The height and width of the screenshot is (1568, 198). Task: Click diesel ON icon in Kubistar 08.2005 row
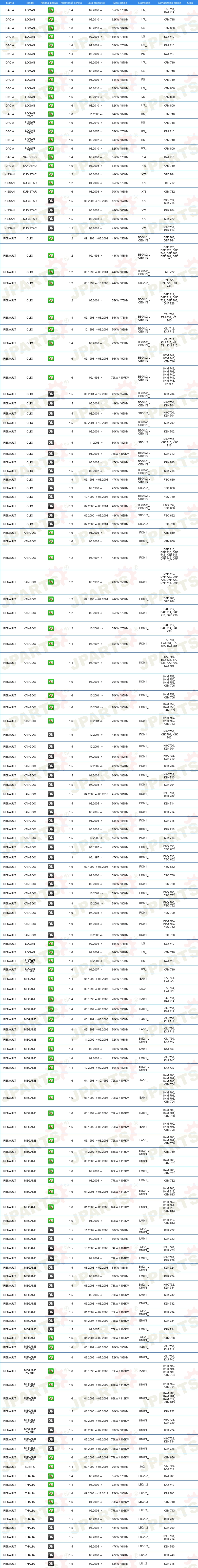pyautogui.click(x=51, y=228)
